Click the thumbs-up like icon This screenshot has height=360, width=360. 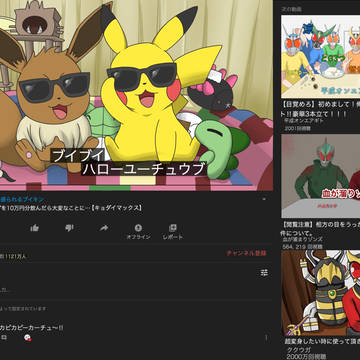pyautogui.click(x=34, y=228)
